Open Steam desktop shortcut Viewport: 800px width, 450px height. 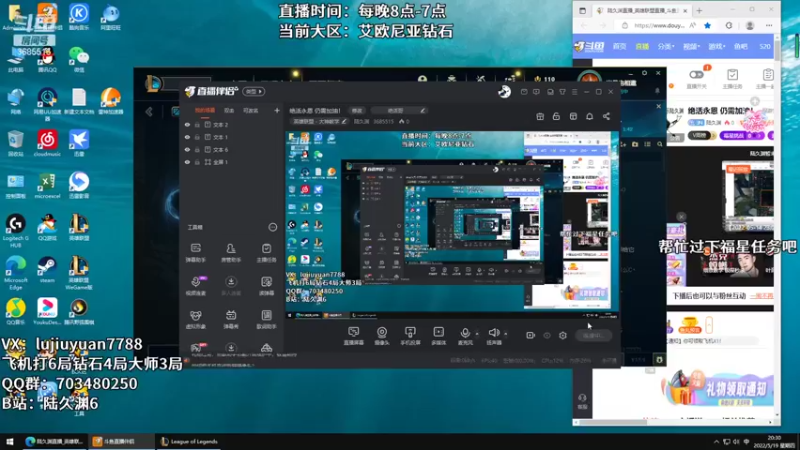click(47, 269)
